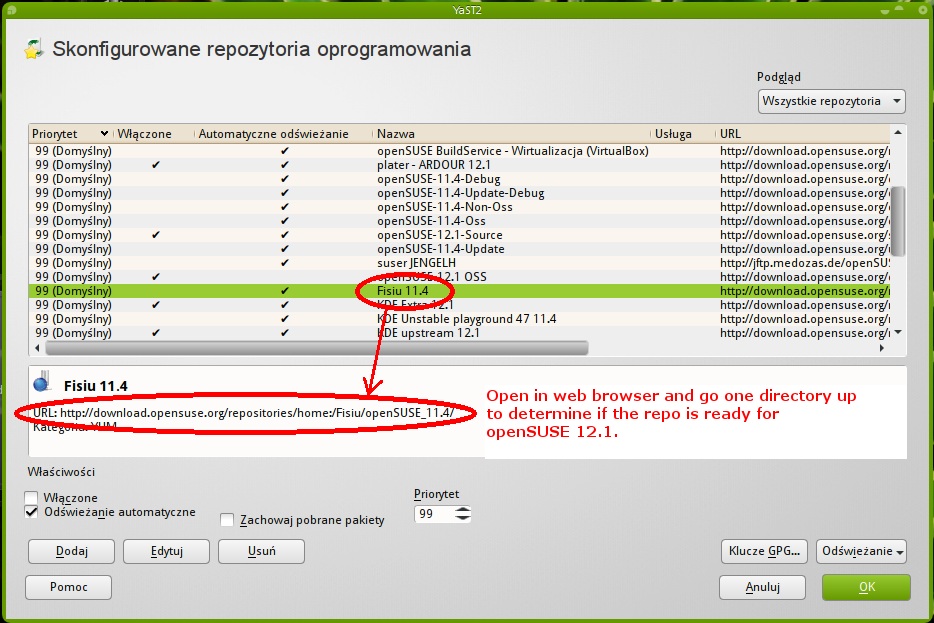Select openSUSE-11.4-Update-Debug repository
934x623 pixels.
(459, 193)
